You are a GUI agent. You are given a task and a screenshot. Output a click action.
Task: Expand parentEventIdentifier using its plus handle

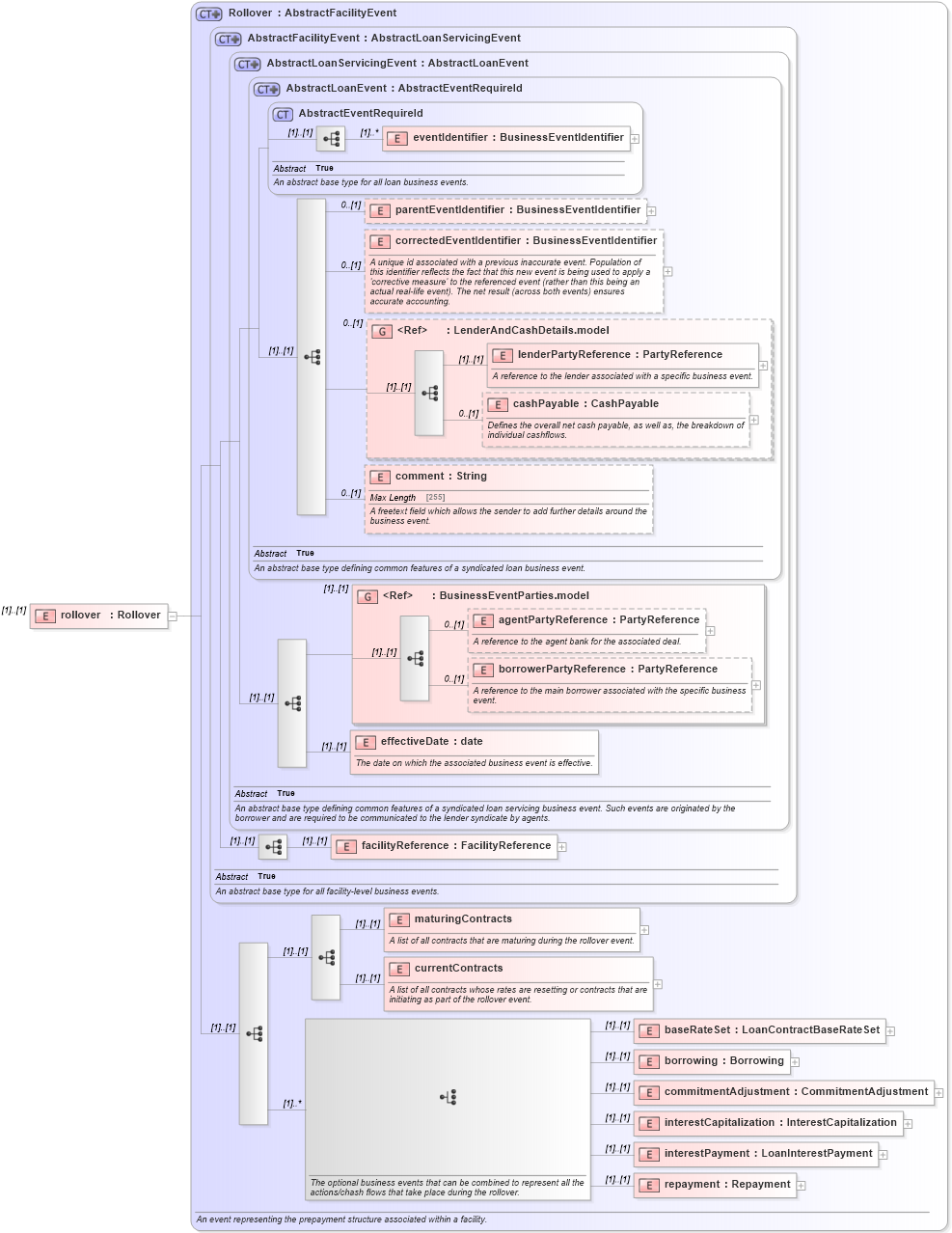point(652,210)
